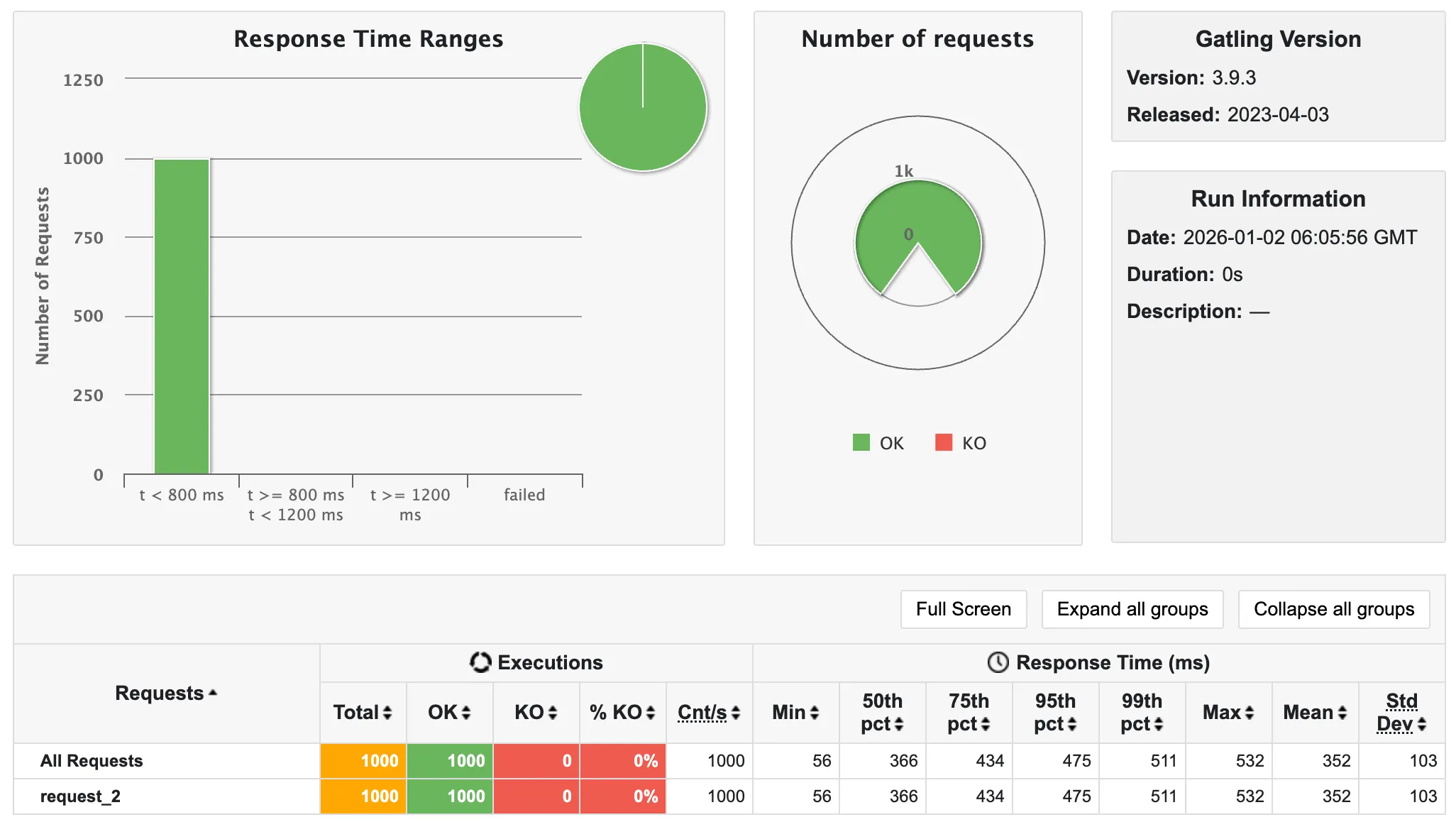Click the green t < 800 ms bar
The height and width of the screenshot is (822, 1456).
point(182,316)
